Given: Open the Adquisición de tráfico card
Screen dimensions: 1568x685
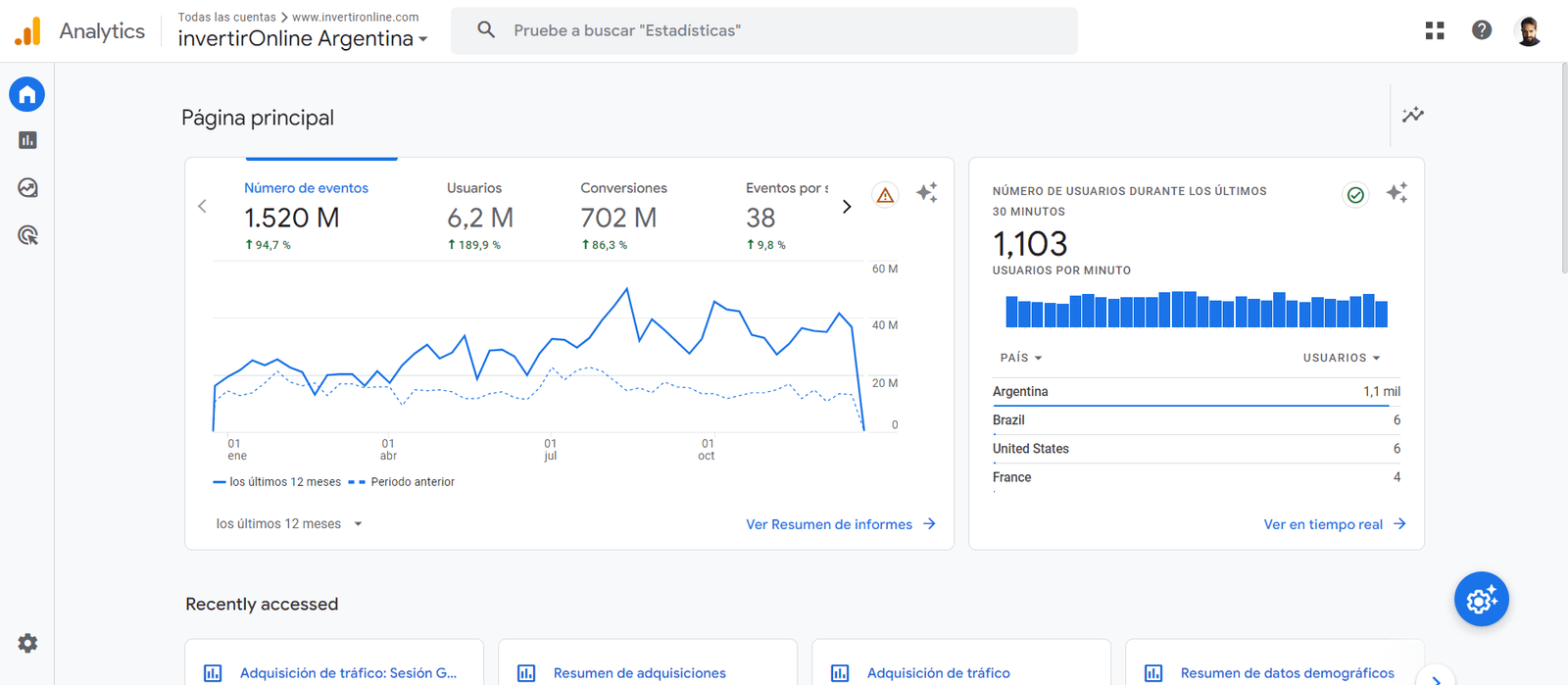Looking at the screenshot, I should (961, 662).
